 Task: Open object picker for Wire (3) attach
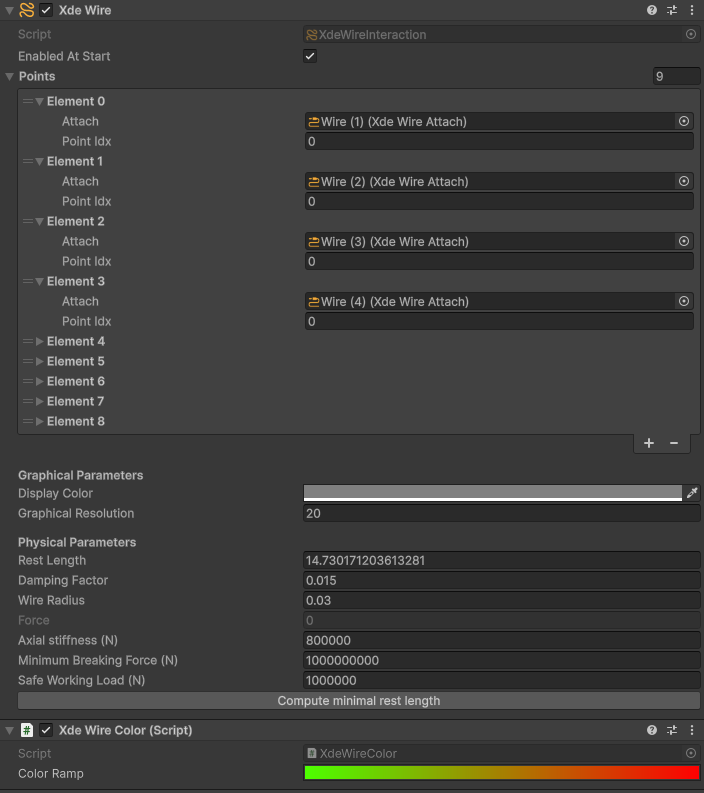[684, 241]
